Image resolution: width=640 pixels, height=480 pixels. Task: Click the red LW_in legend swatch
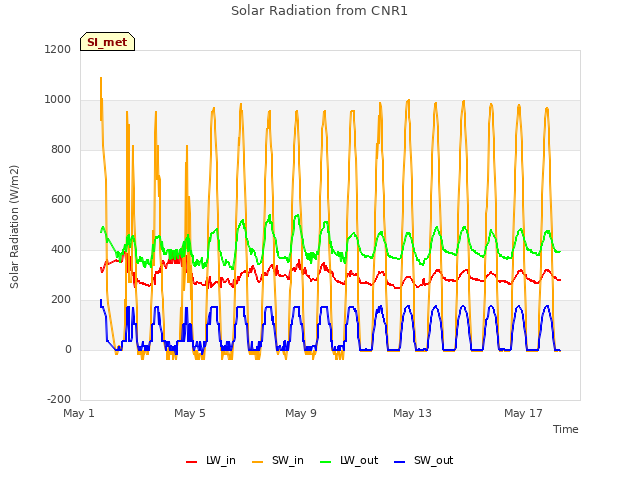click(x=191, y=462)
